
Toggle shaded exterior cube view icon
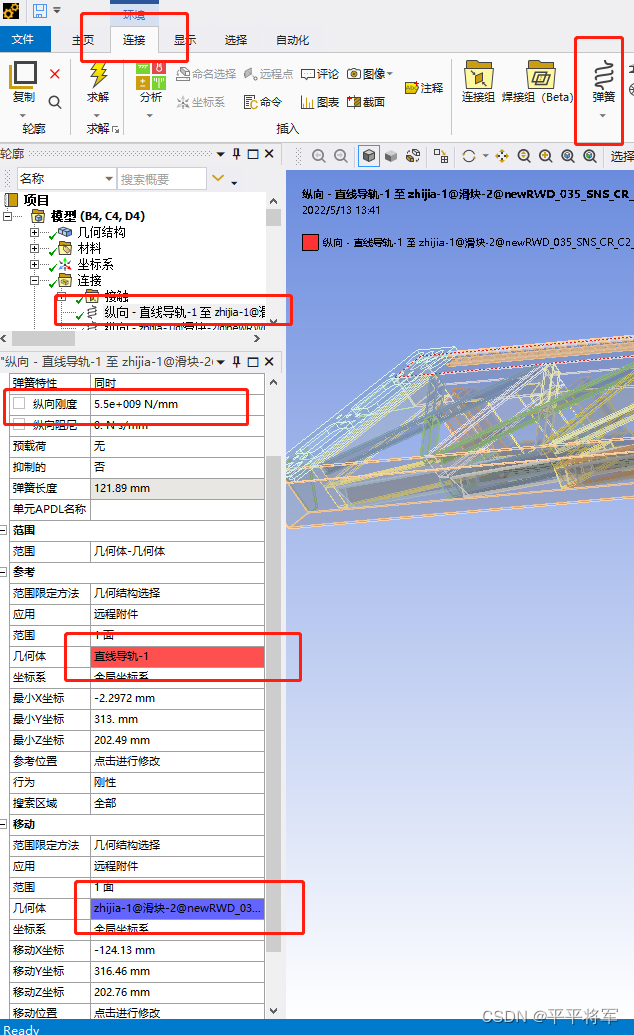coord(369,156)
